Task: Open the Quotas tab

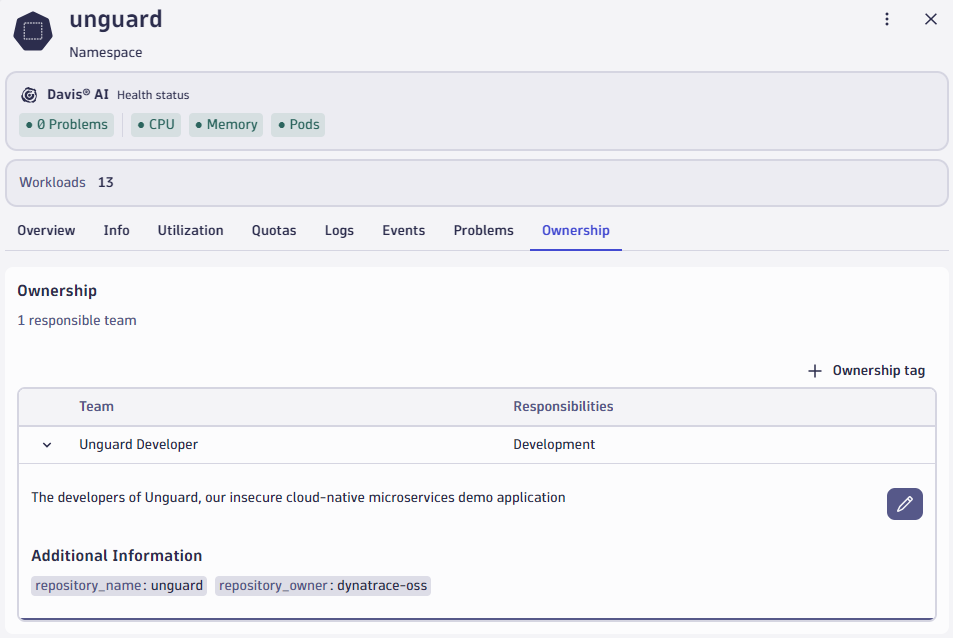Action: [x=274, y=230]
